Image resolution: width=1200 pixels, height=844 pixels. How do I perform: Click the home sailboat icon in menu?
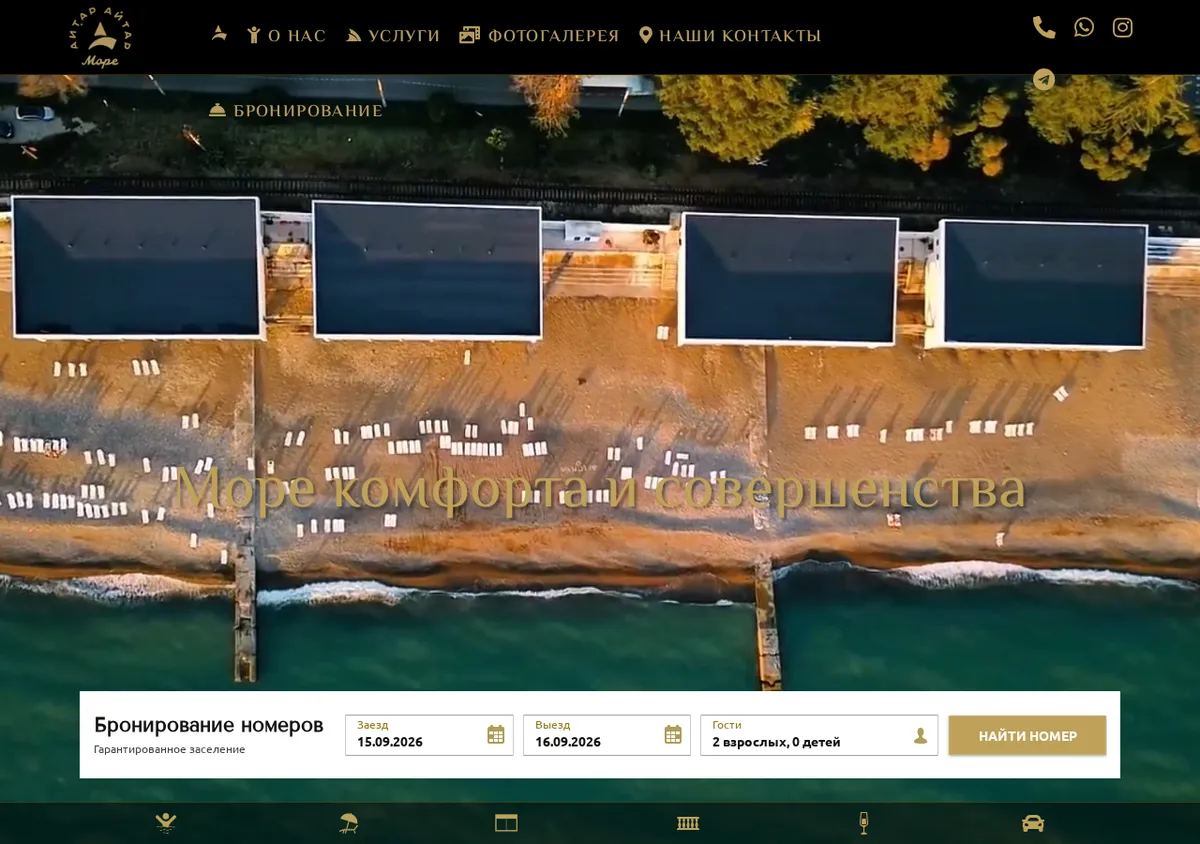pos(220,34)
